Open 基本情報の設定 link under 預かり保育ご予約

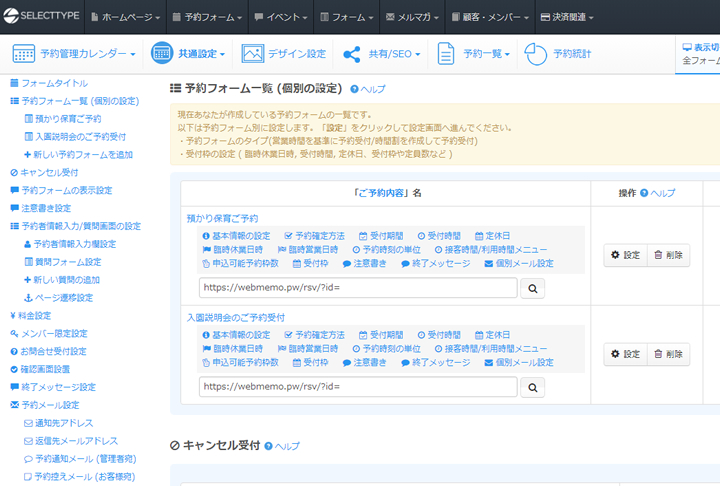coord(236,236)
